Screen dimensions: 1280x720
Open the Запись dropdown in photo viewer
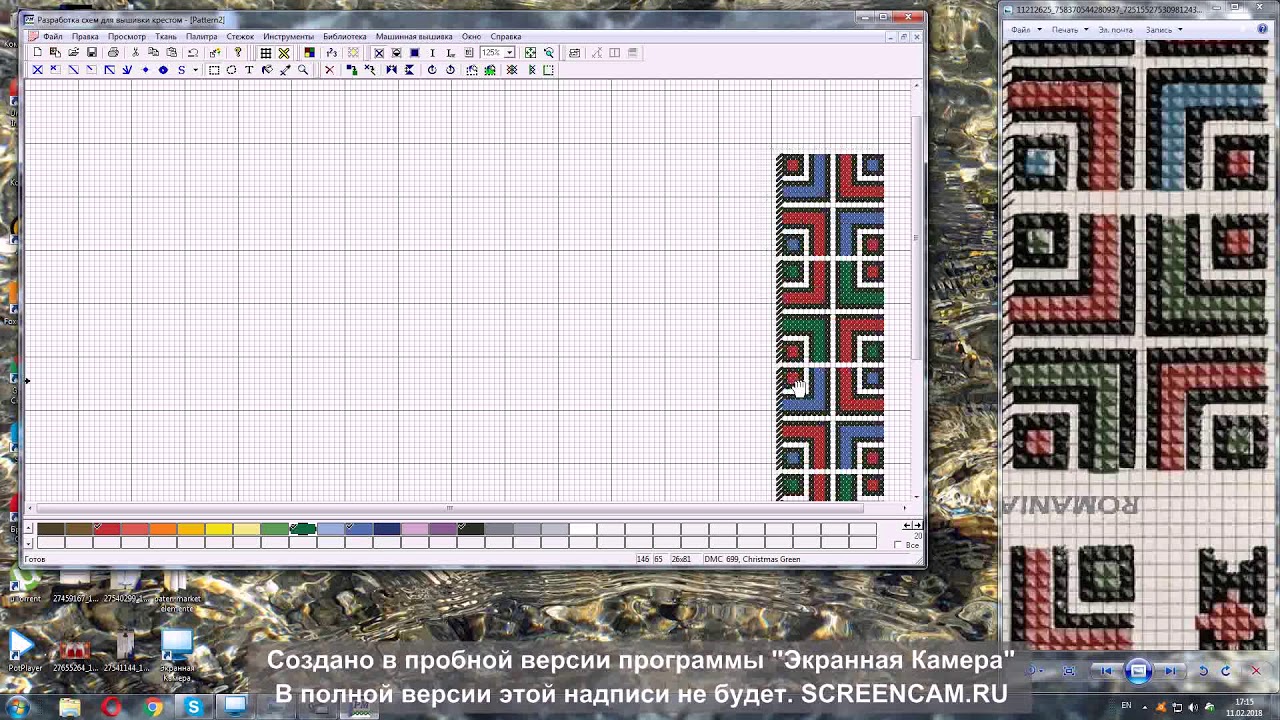pos(1164,30)
